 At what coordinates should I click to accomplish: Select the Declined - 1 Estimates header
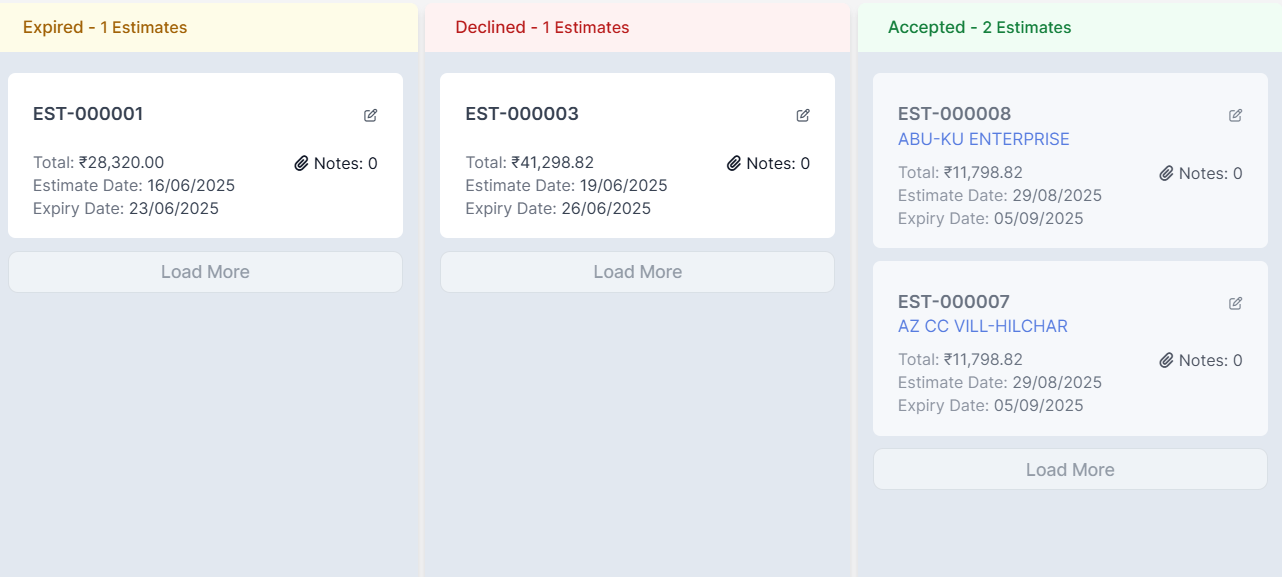[542, 27]
